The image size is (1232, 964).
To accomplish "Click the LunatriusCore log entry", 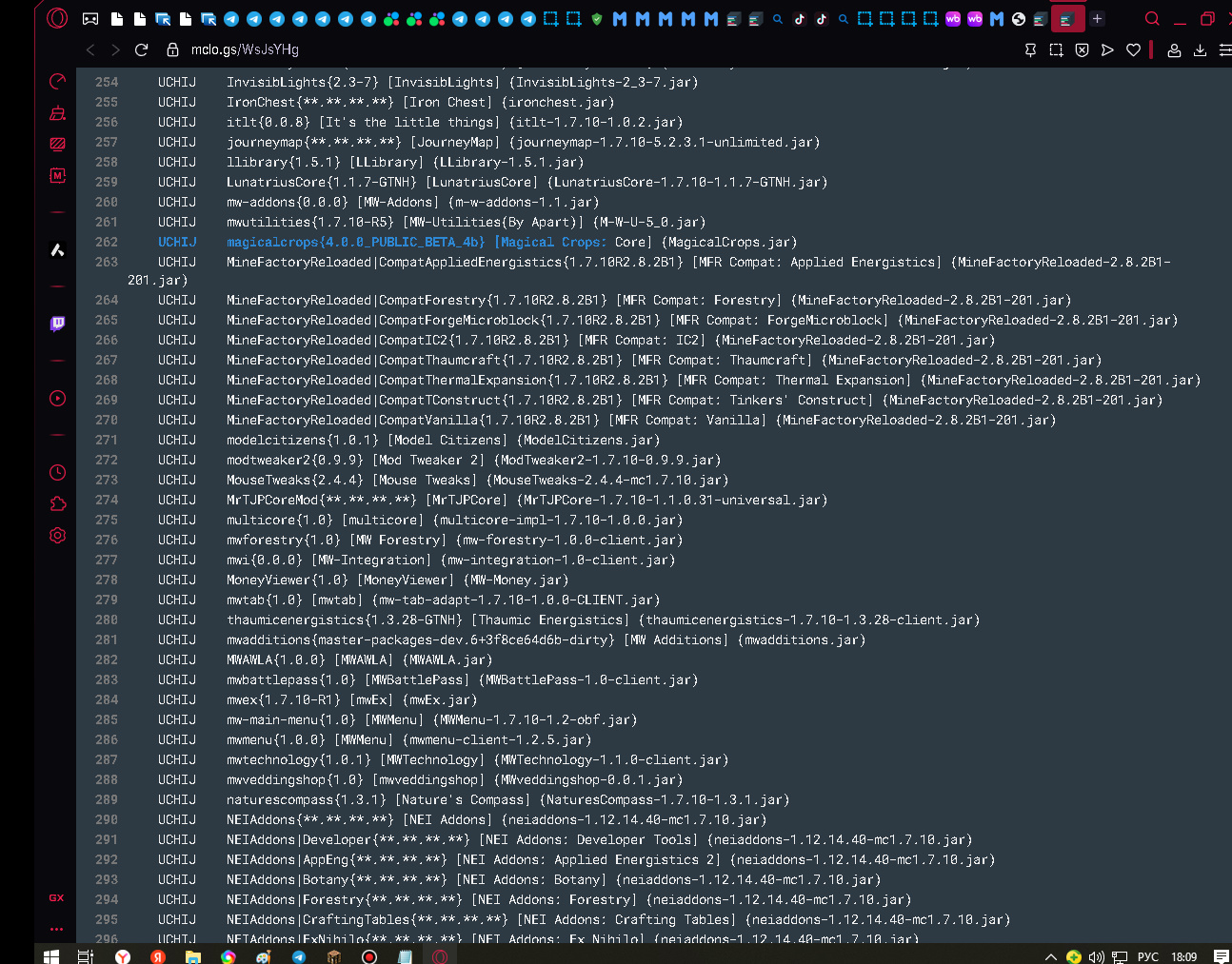I will tap(527, 182).
